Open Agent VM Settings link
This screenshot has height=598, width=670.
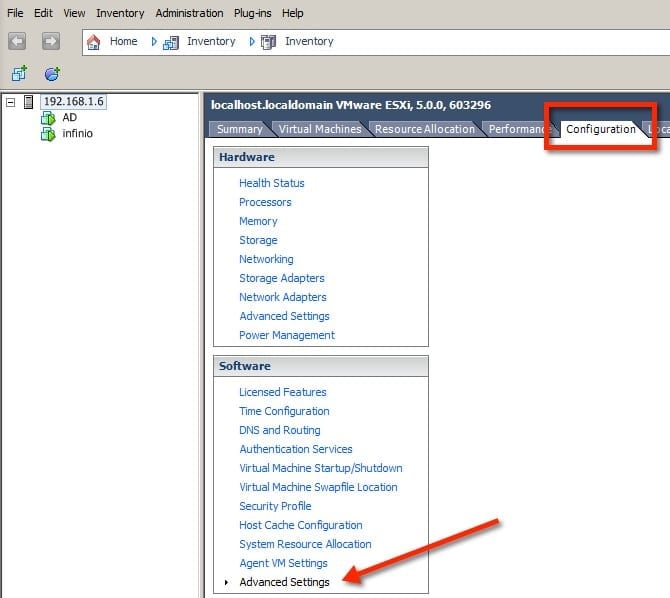pyautogui.click(x=284, y=563)
